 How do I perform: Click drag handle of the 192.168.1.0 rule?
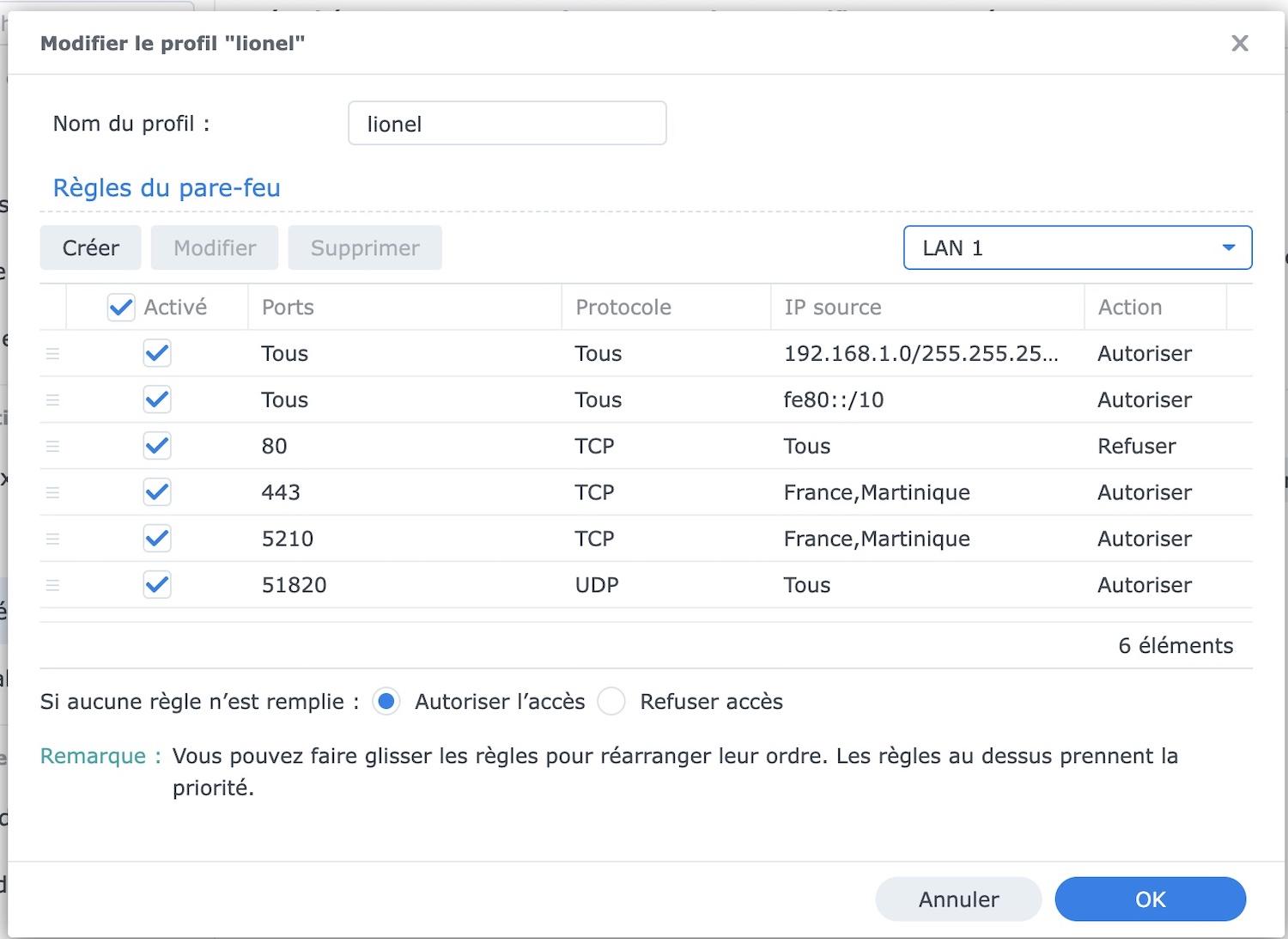click(x=52, y=353)
